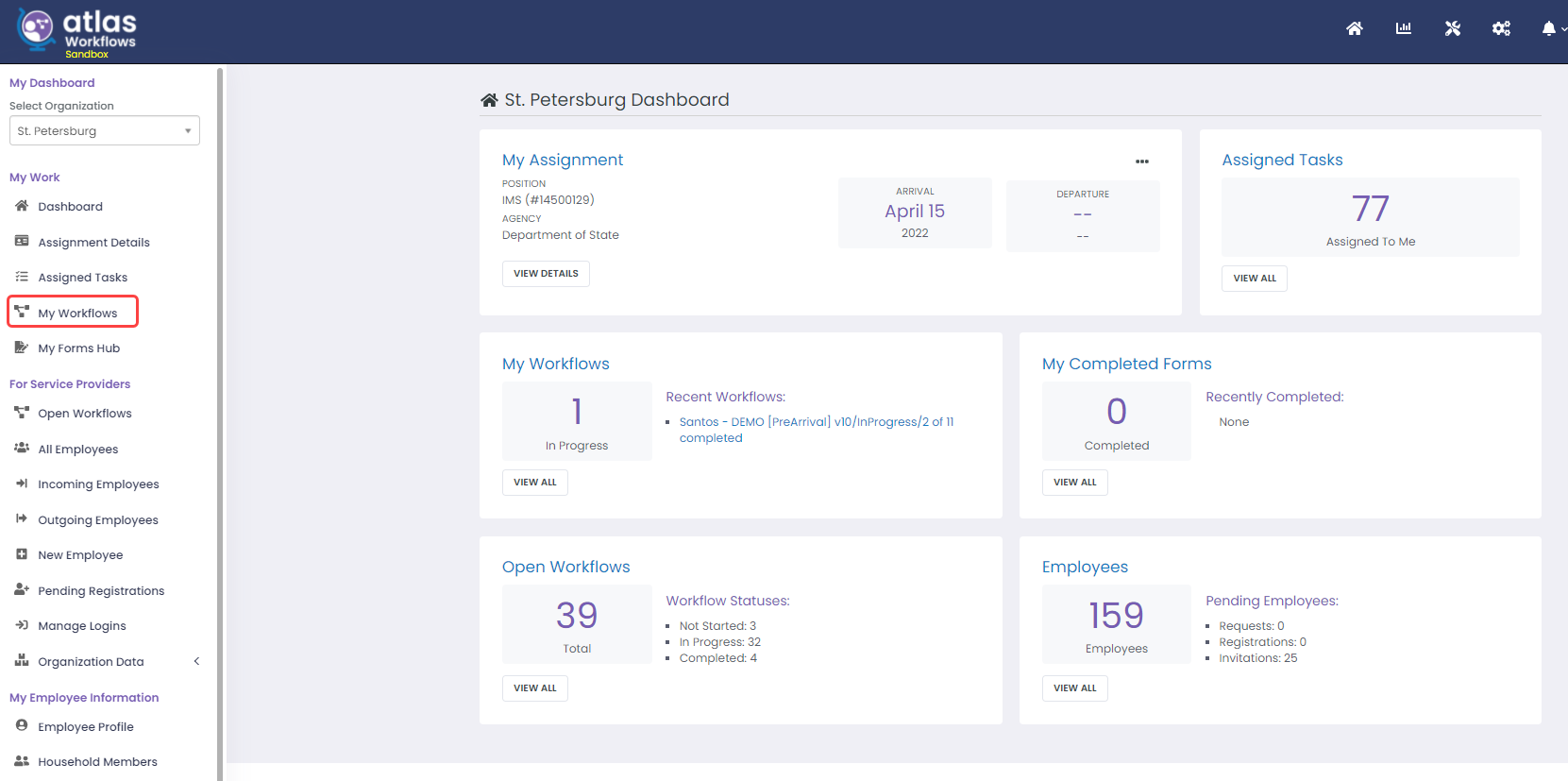Screen dimensions: 1568x781
Task: Click the Atlas Workflows logo
Action: [76, 32]
